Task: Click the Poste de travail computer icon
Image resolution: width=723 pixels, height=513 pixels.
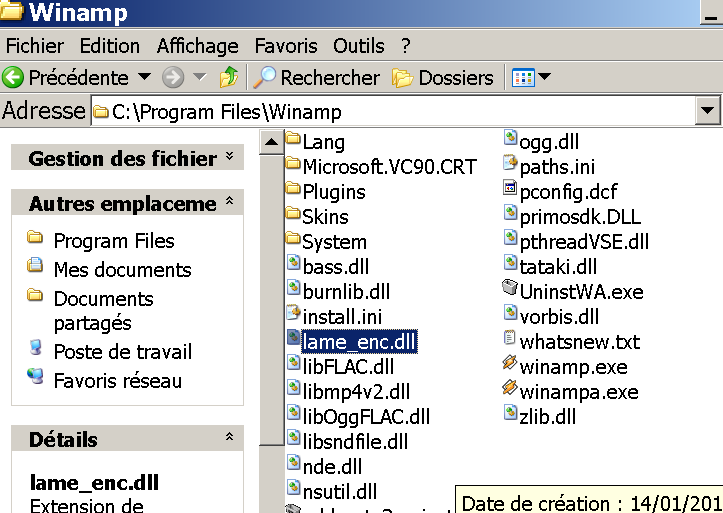Action: click(35, 348)
